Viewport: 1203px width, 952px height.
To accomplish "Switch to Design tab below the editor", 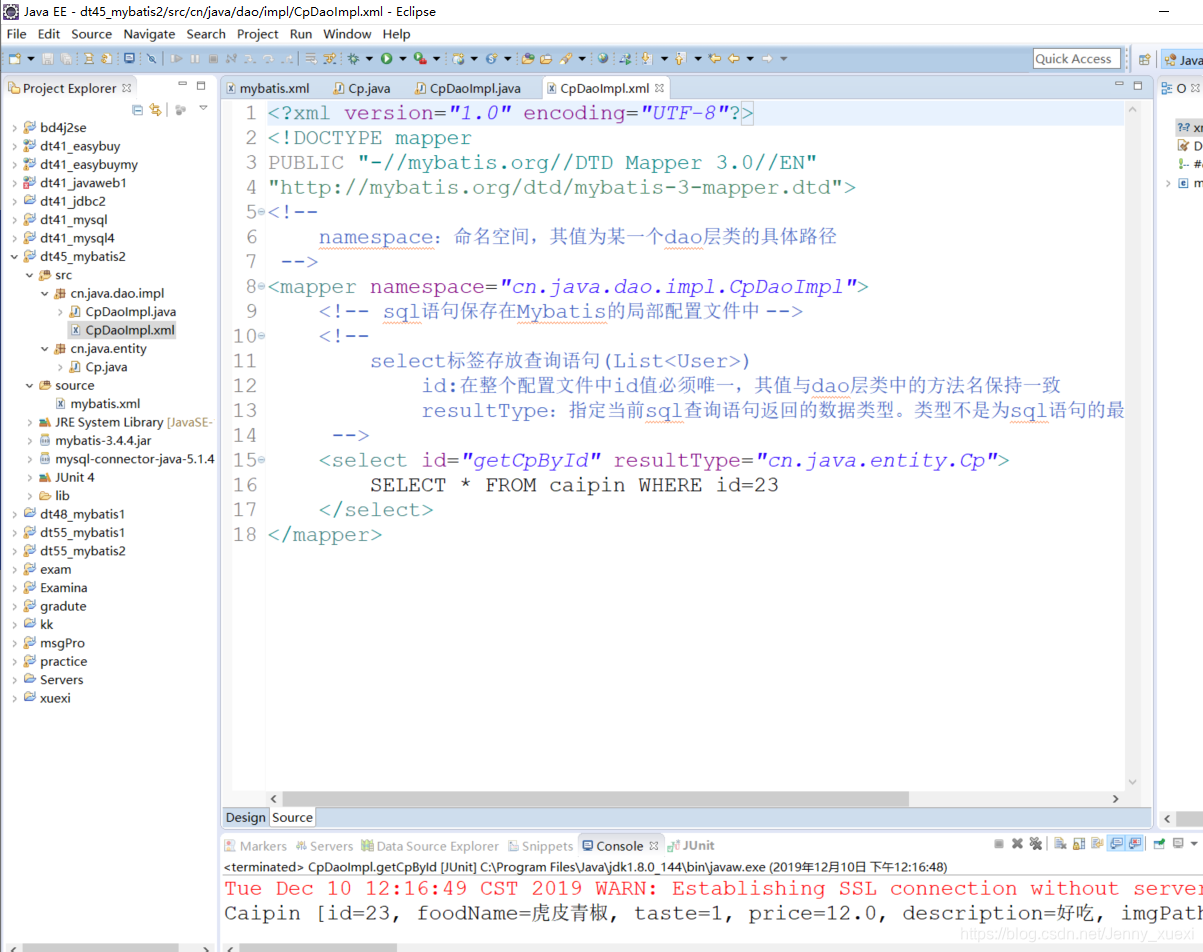I will (246, 817).
